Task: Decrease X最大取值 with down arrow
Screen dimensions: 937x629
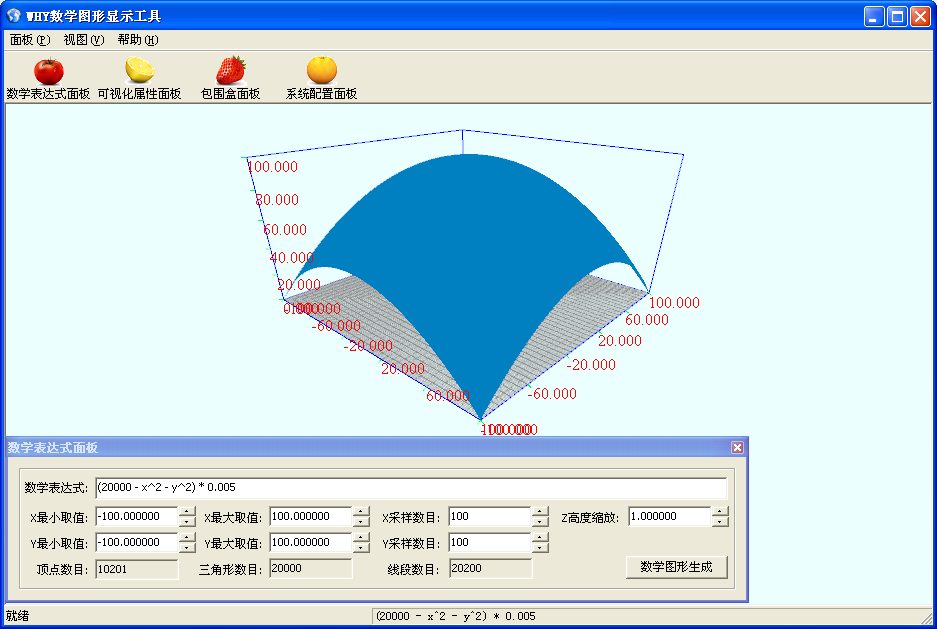Action: pos(361,521)
